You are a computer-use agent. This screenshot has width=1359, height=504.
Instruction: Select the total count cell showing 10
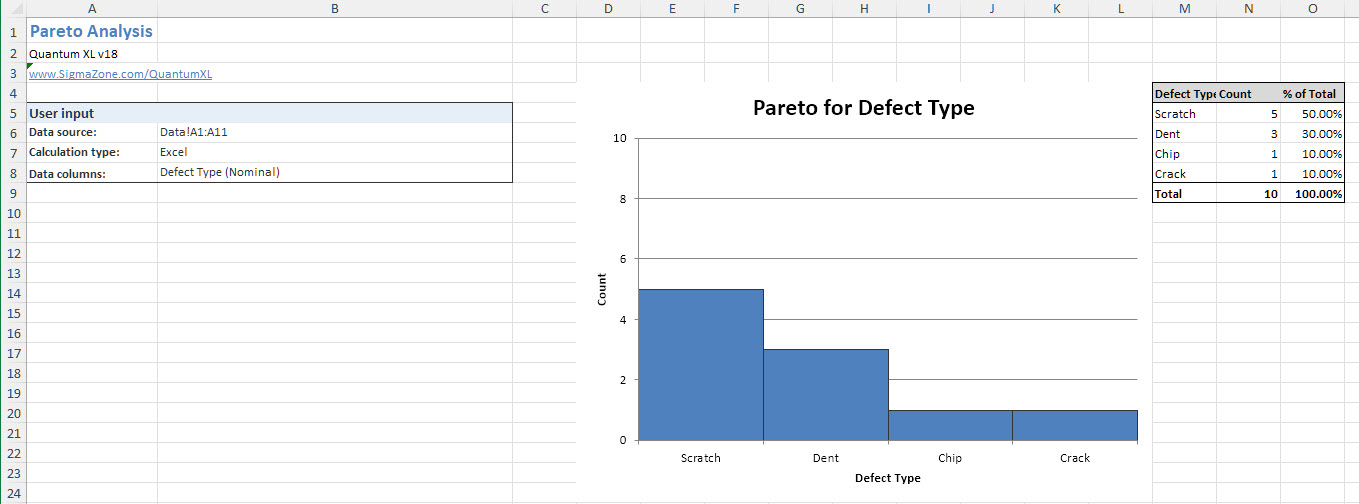point(1248,193)
